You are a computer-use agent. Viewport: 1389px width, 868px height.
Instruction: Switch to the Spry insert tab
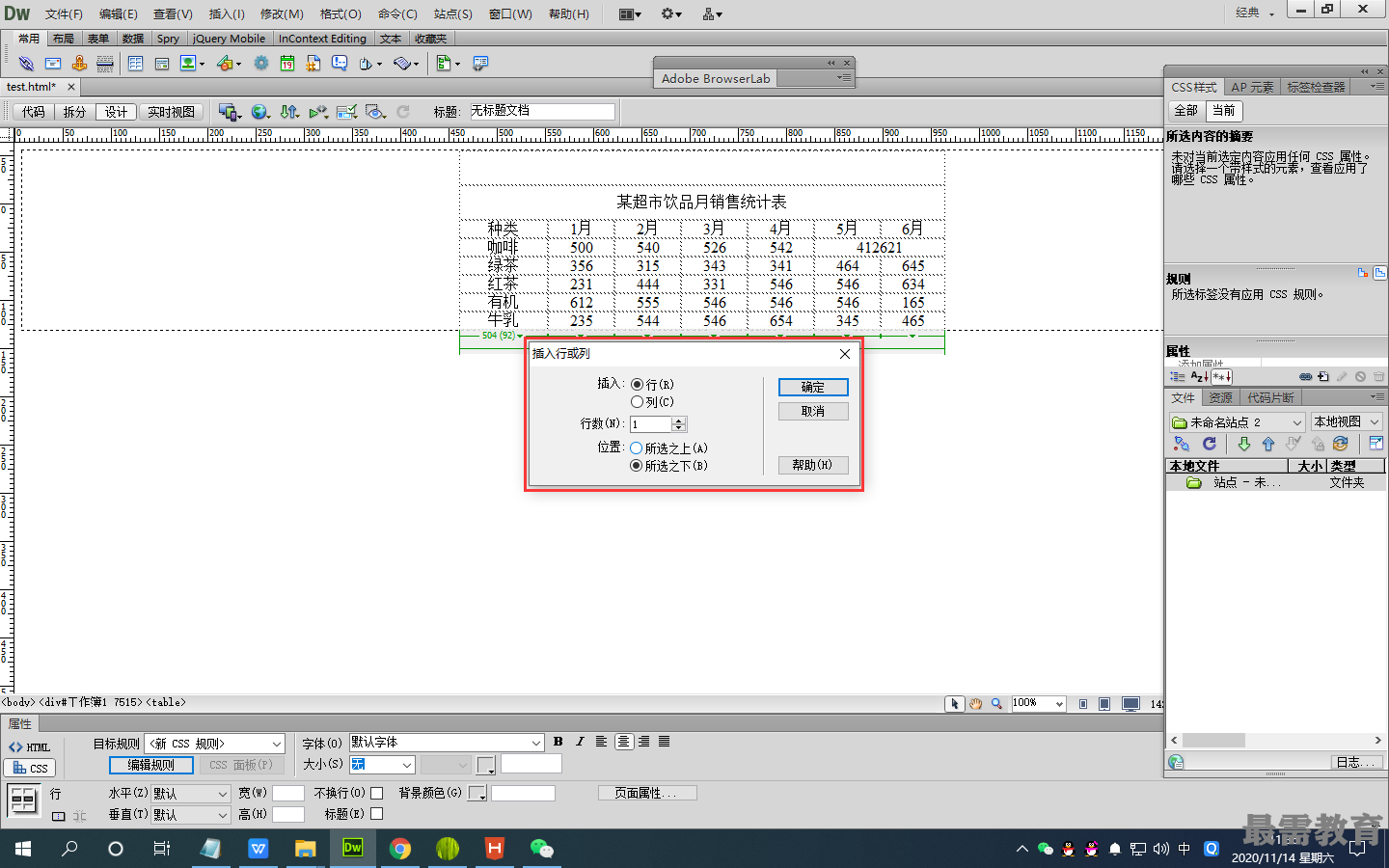click(x=168, y=39)
